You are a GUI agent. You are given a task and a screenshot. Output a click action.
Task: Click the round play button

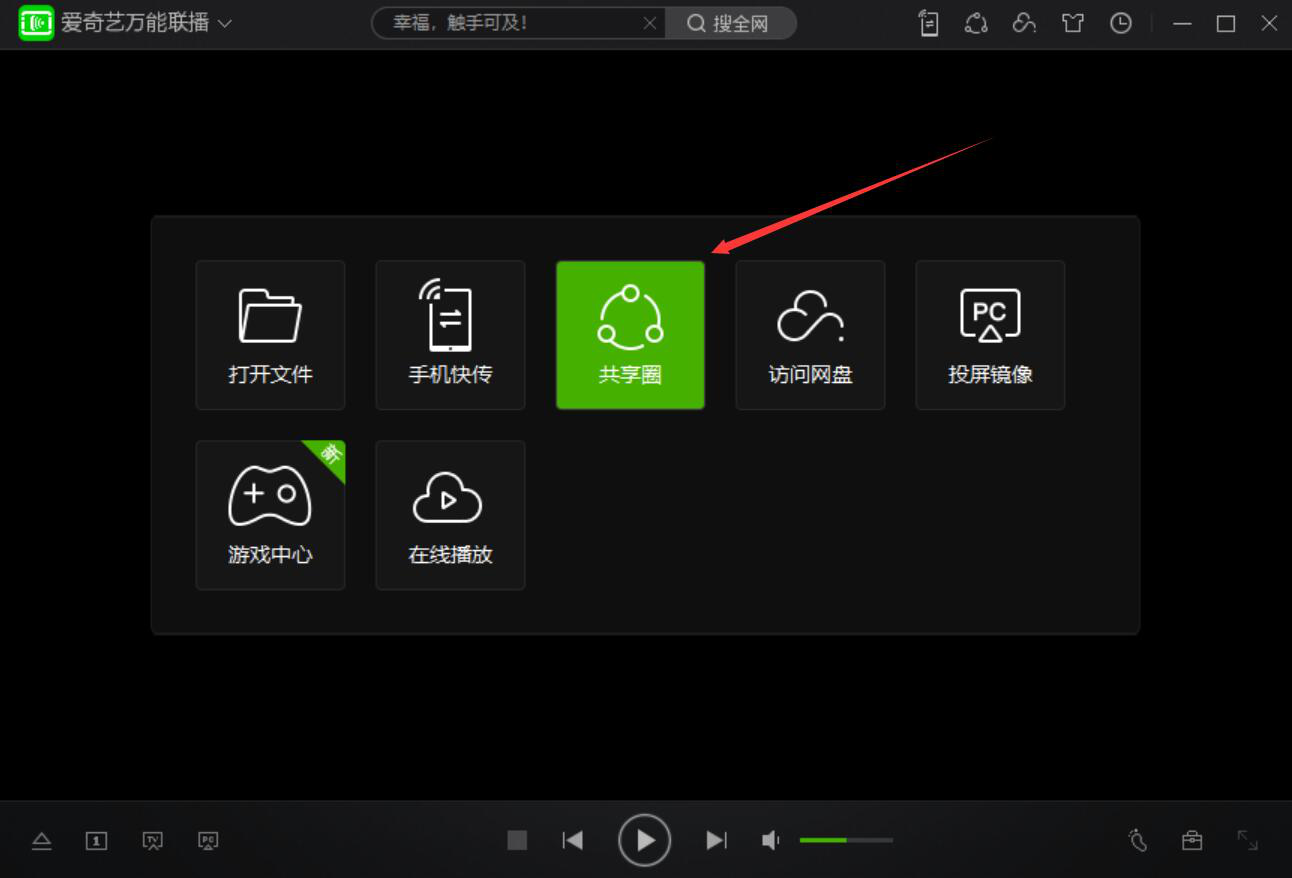click(645, 840)
